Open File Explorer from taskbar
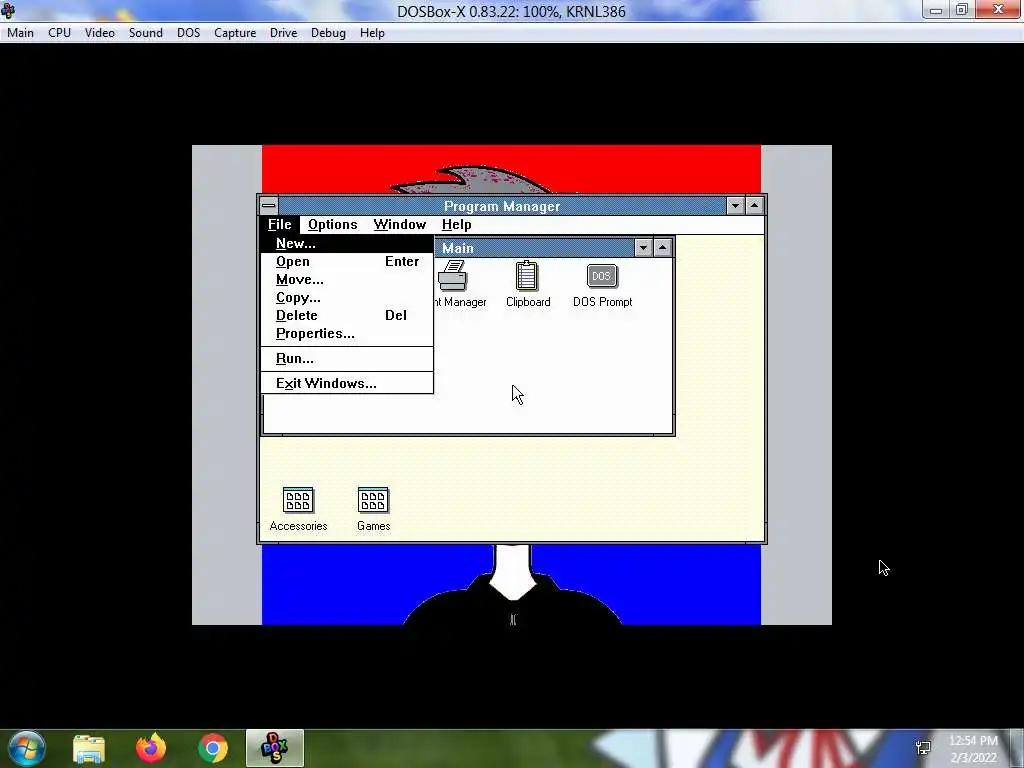 point(89,748)
